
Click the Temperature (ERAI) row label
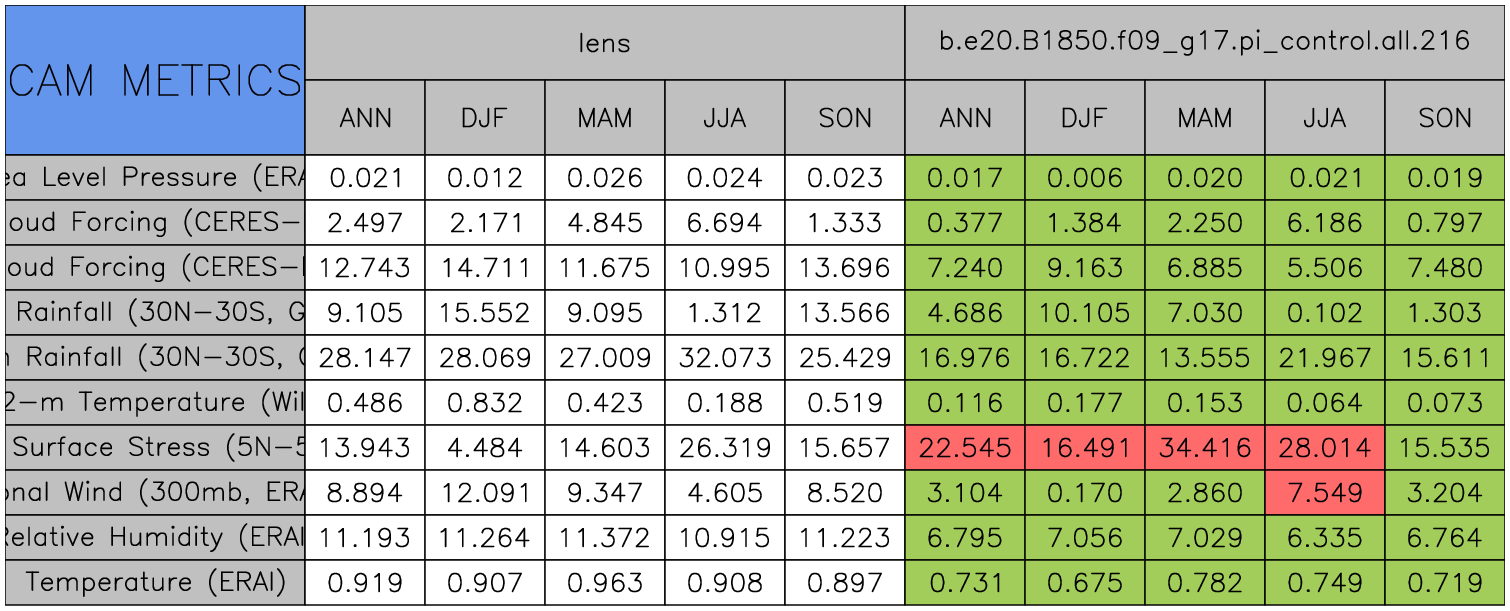click(x=155, y=583)
